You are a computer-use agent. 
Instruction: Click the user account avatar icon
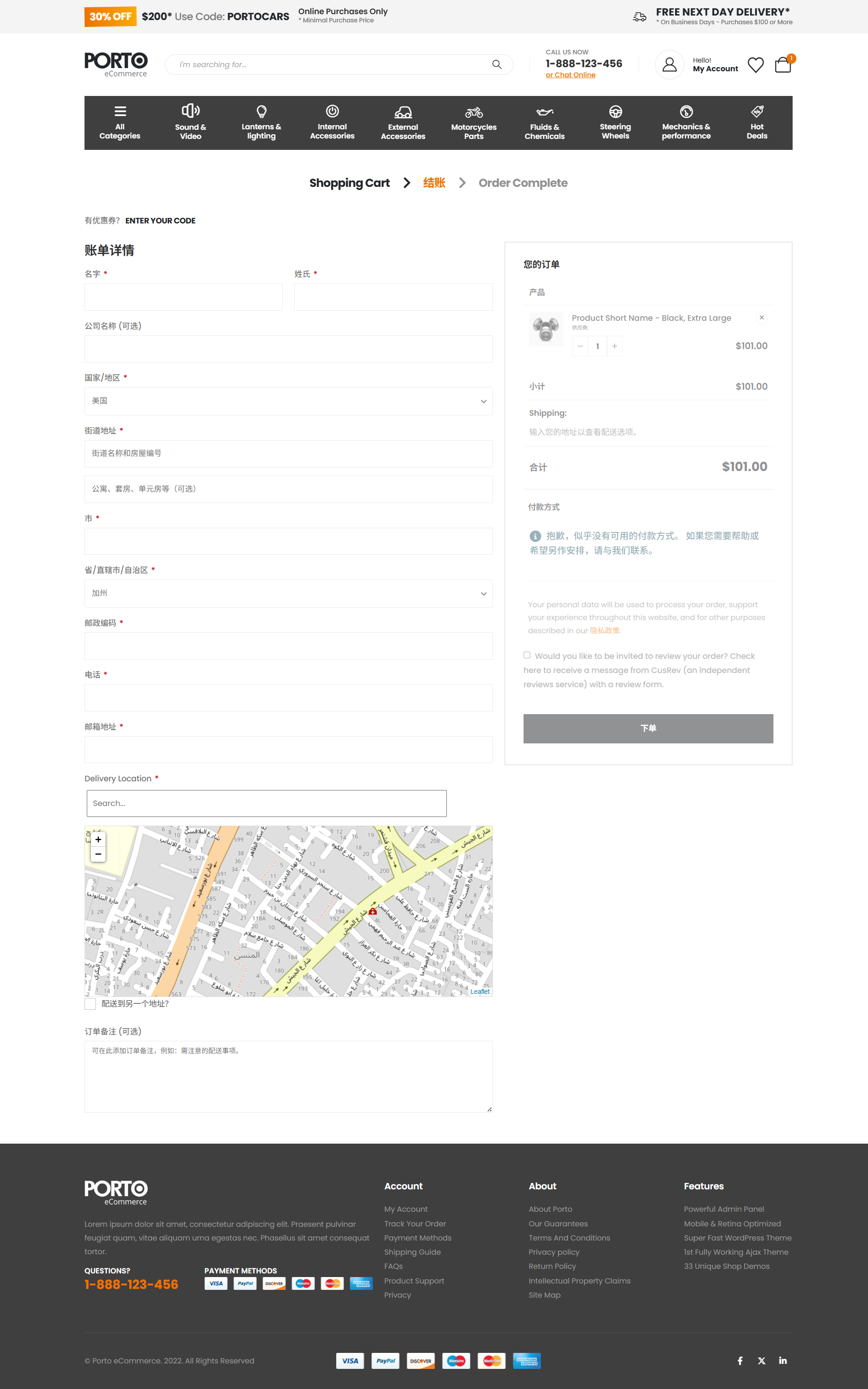(669, 65)
